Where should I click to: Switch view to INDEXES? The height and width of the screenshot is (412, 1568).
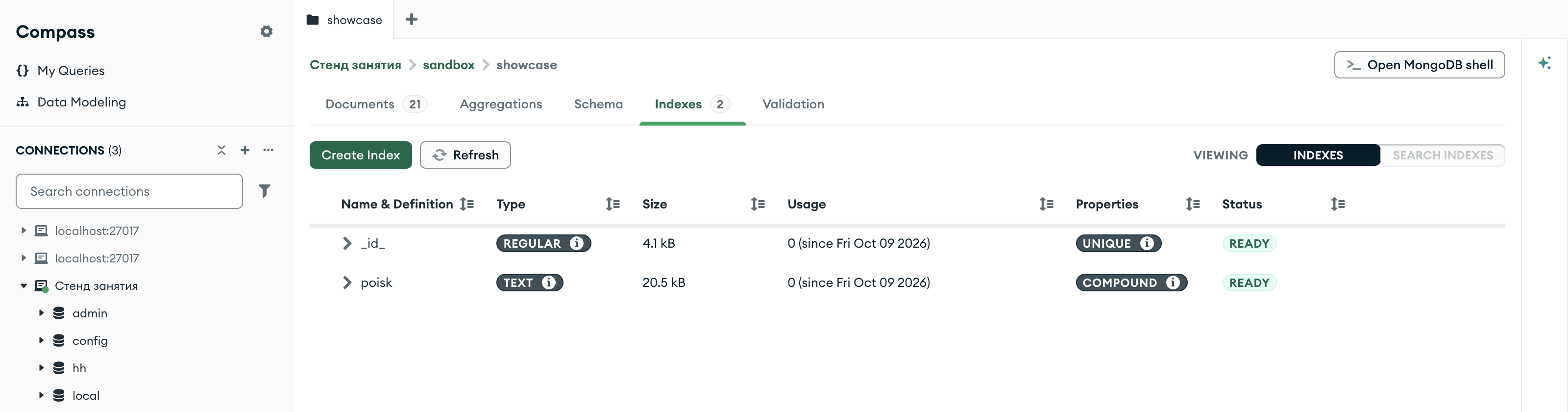[1318, 155]
